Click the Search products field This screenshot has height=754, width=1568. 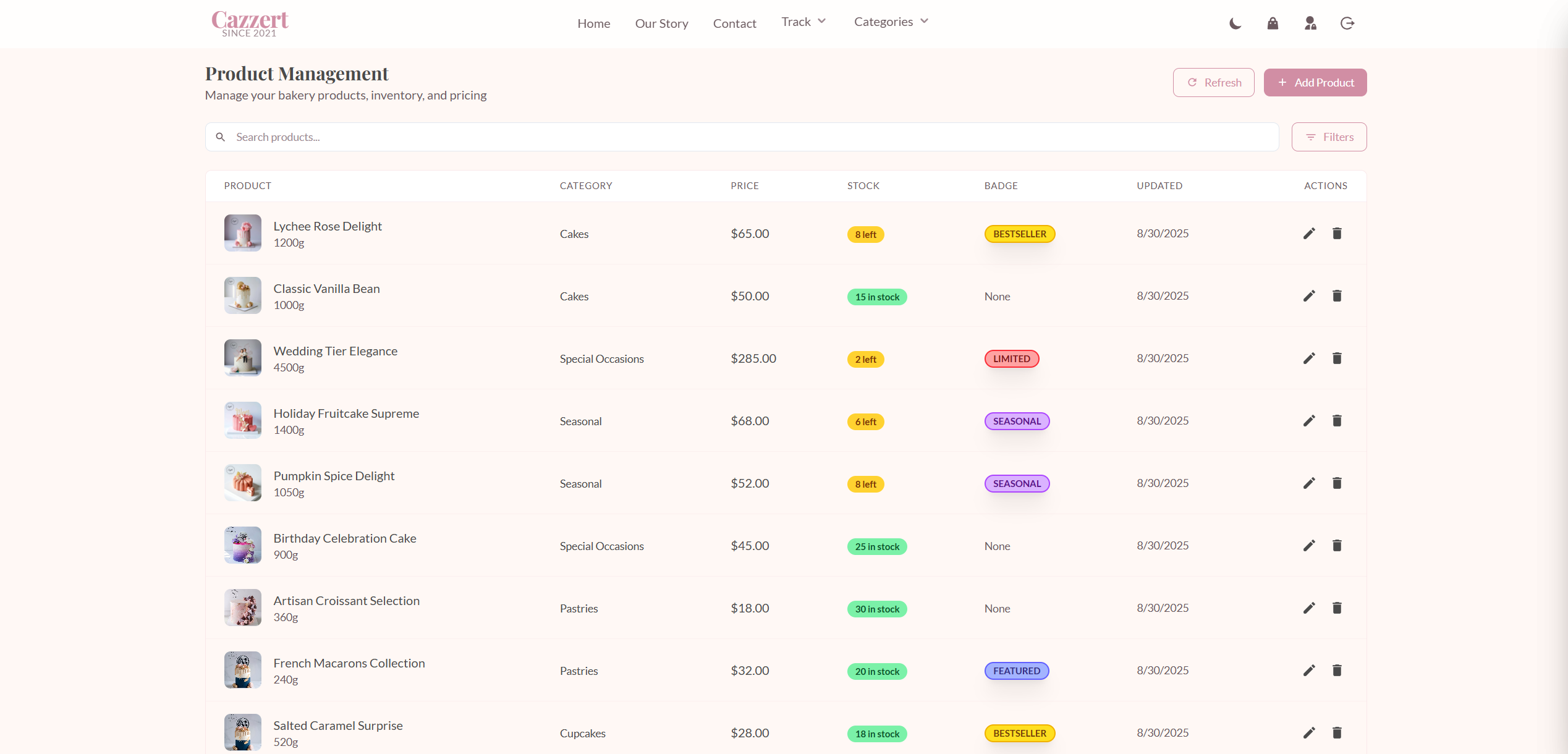[x=742, y=137]
